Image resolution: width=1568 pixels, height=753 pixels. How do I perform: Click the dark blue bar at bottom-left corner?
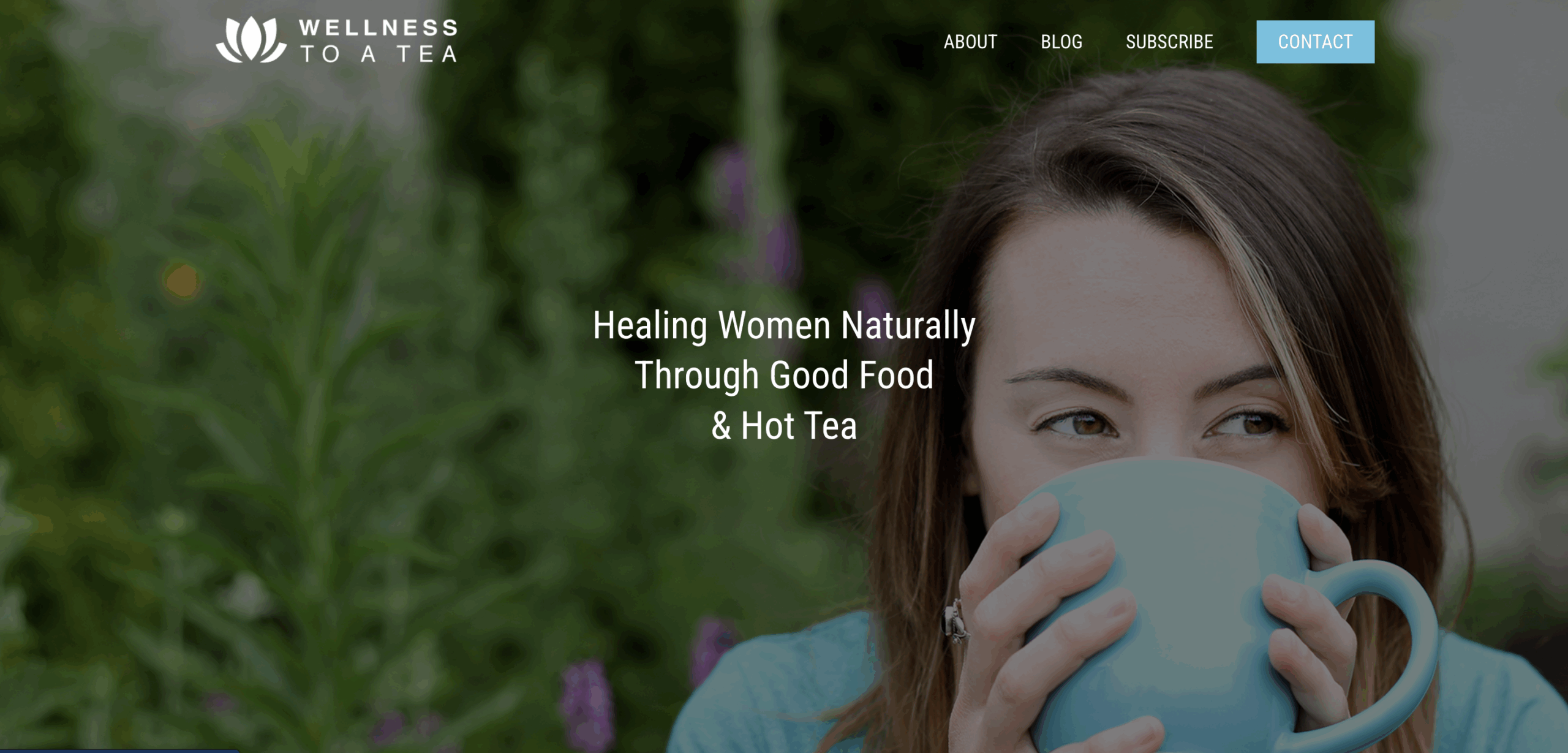pyautogui.click(x=119, y=751)
